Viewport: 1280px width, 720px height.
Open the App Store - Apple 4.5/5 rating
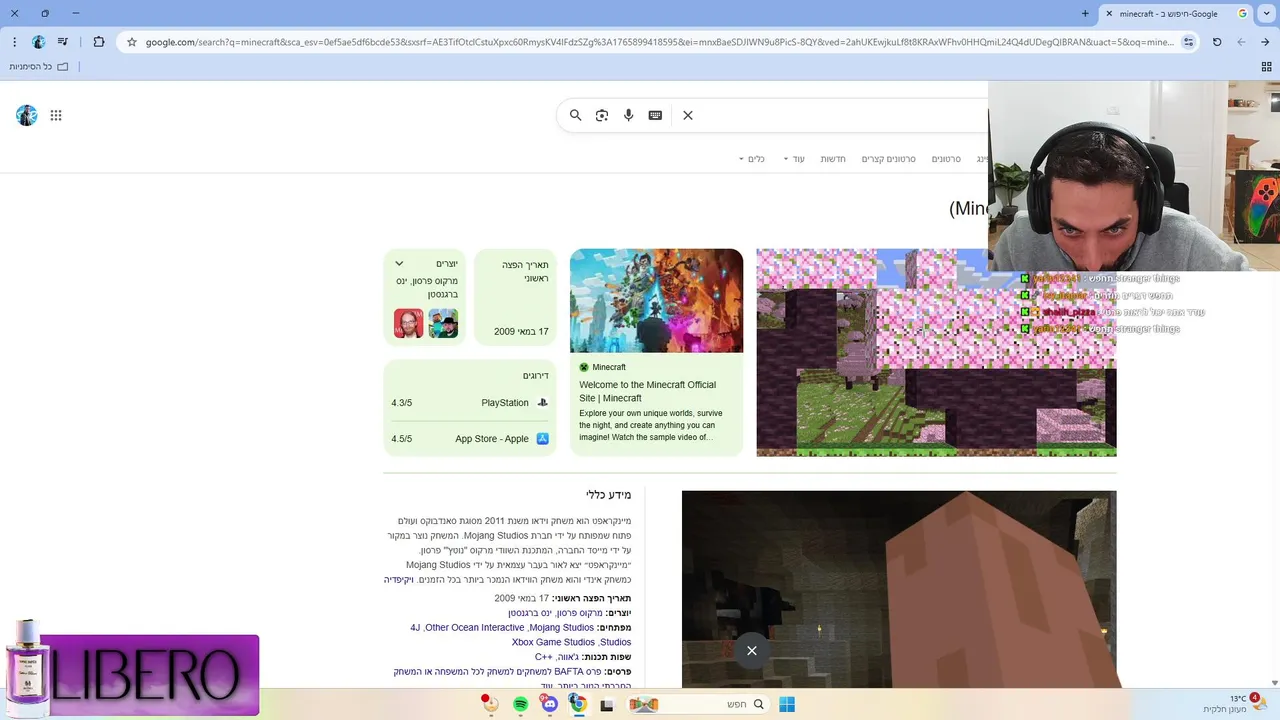(470, 439)
